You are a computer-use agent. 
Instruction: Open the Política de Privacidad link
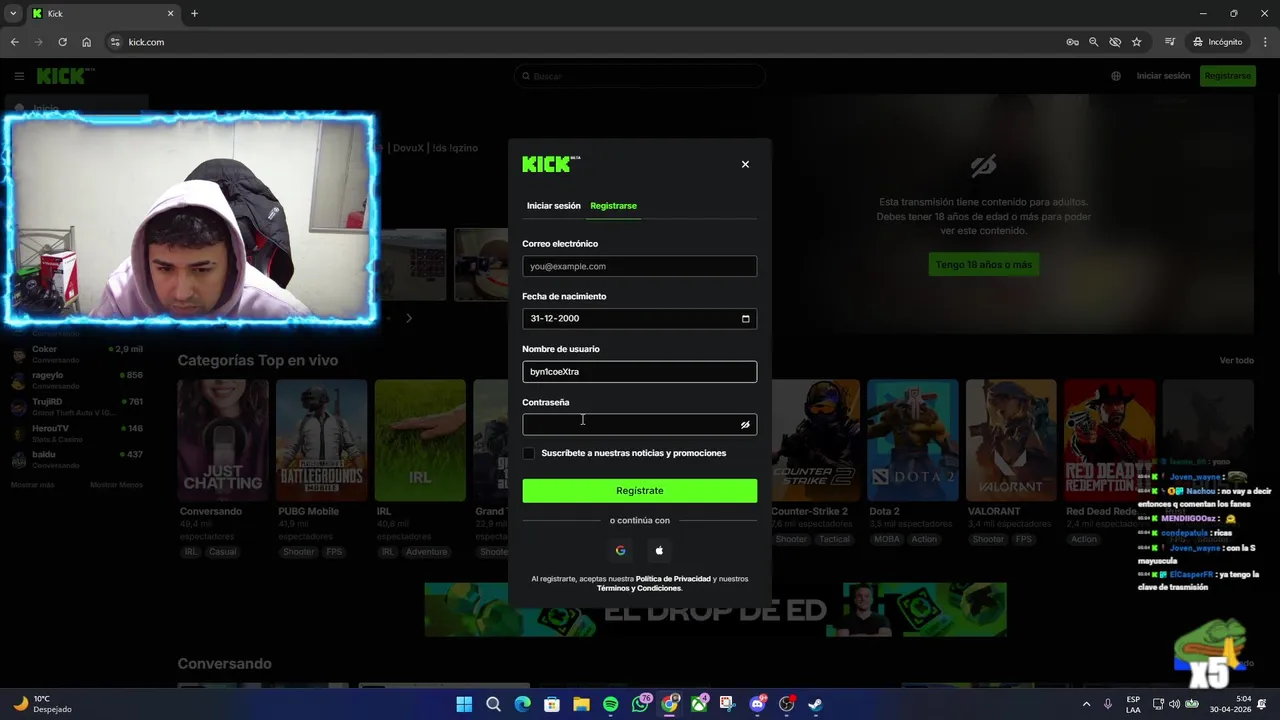[673, 579]
